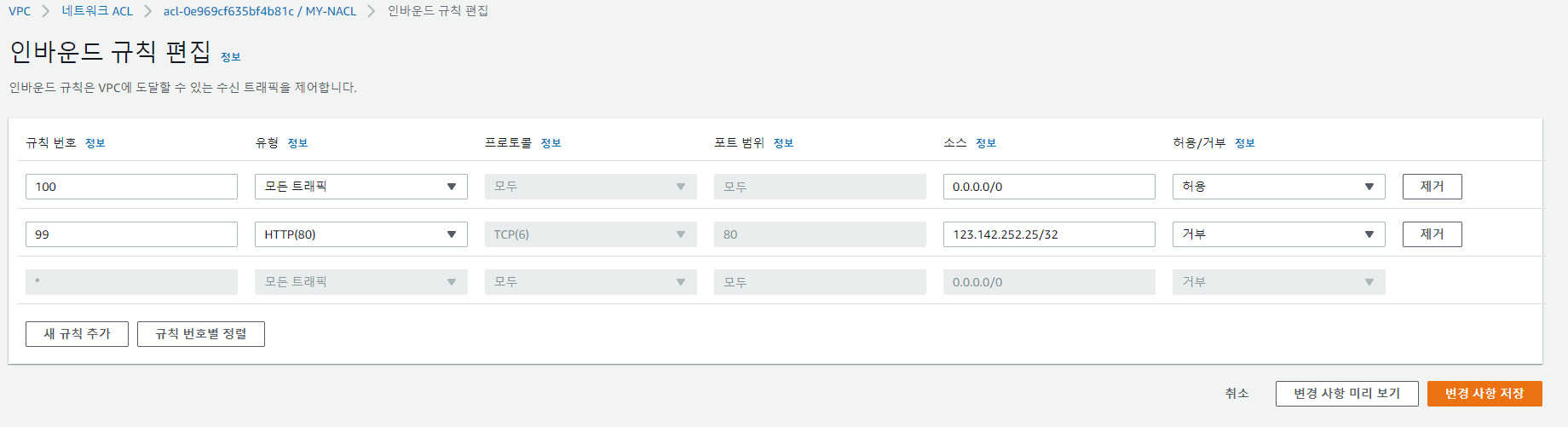Click port range 모두 field of rule 100
This screenshot has height=427, width=1568.
[820, 187]
